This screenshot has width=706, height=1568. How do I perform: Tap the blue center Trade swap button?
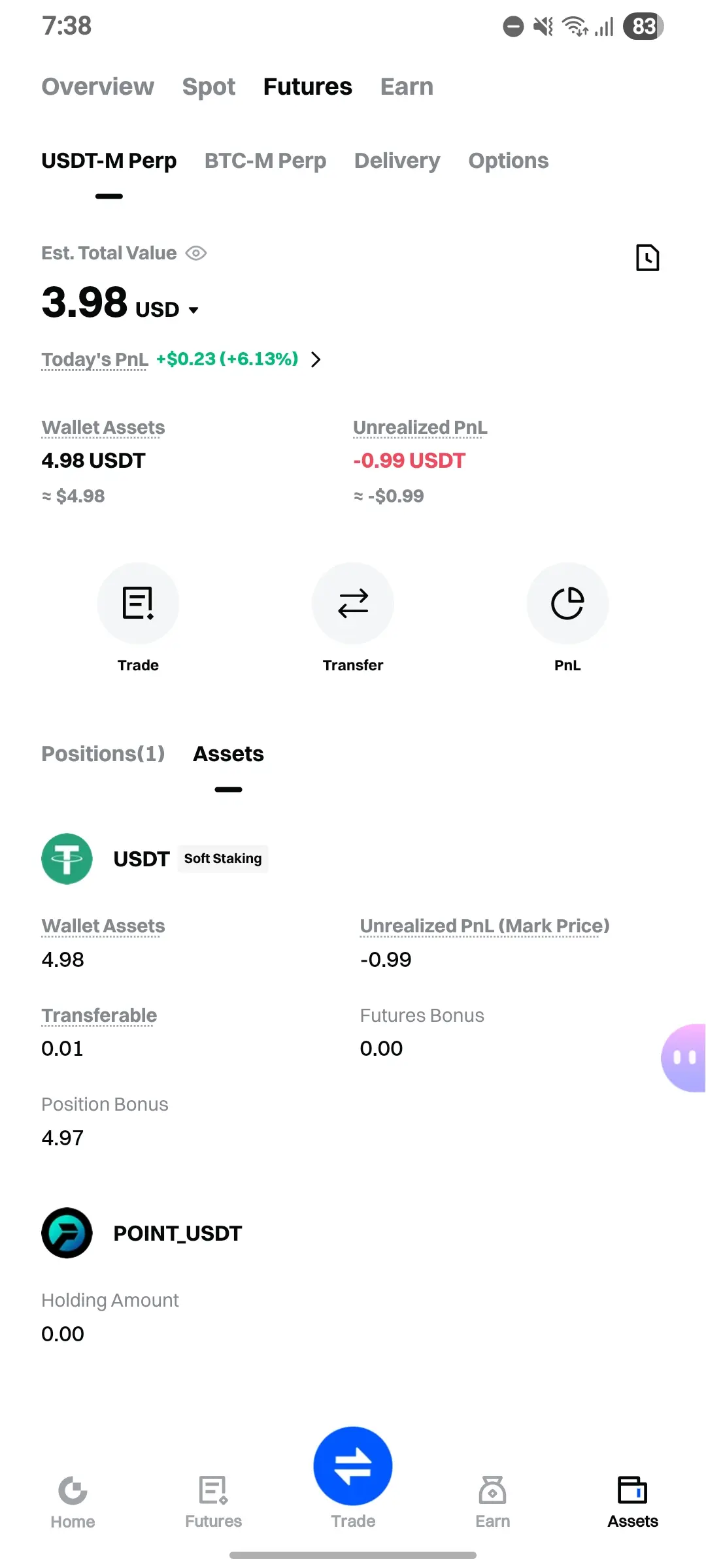[353, 1465]
